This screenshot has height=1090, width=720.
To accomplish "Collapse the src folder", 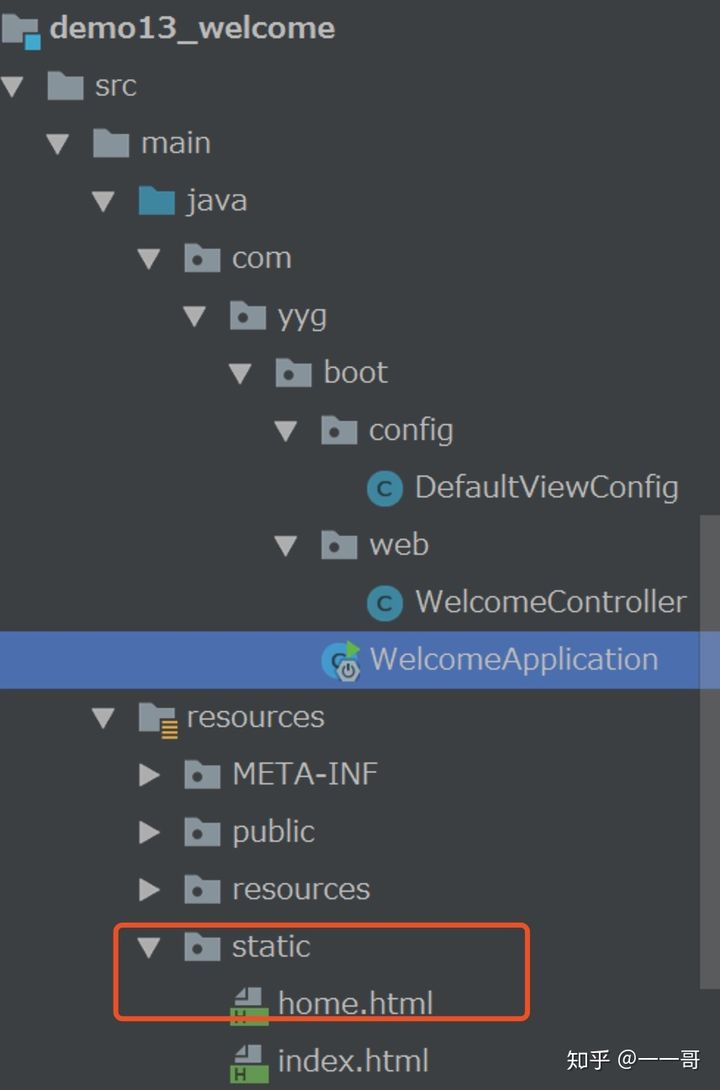I will (x=13, y=87).
